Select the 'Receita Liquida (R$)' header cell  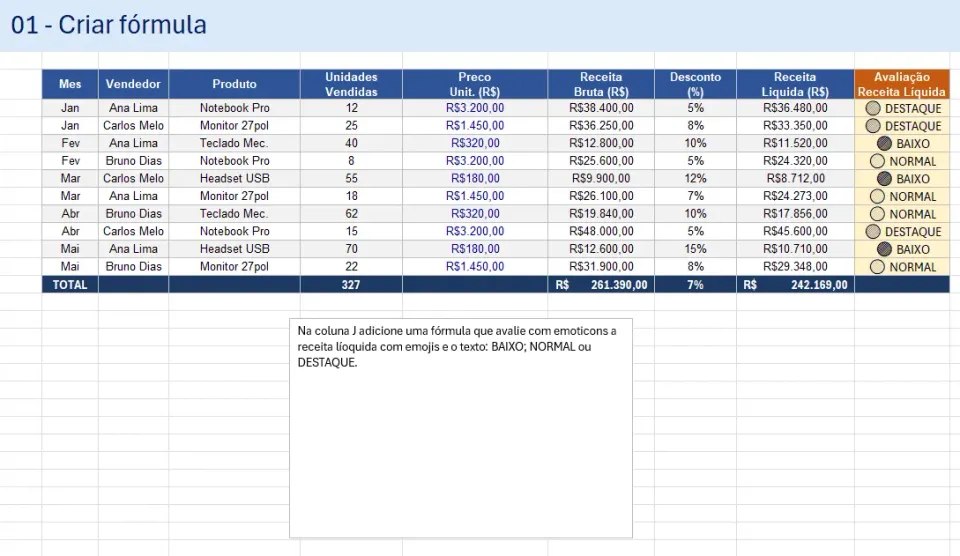tap(795, 84)
